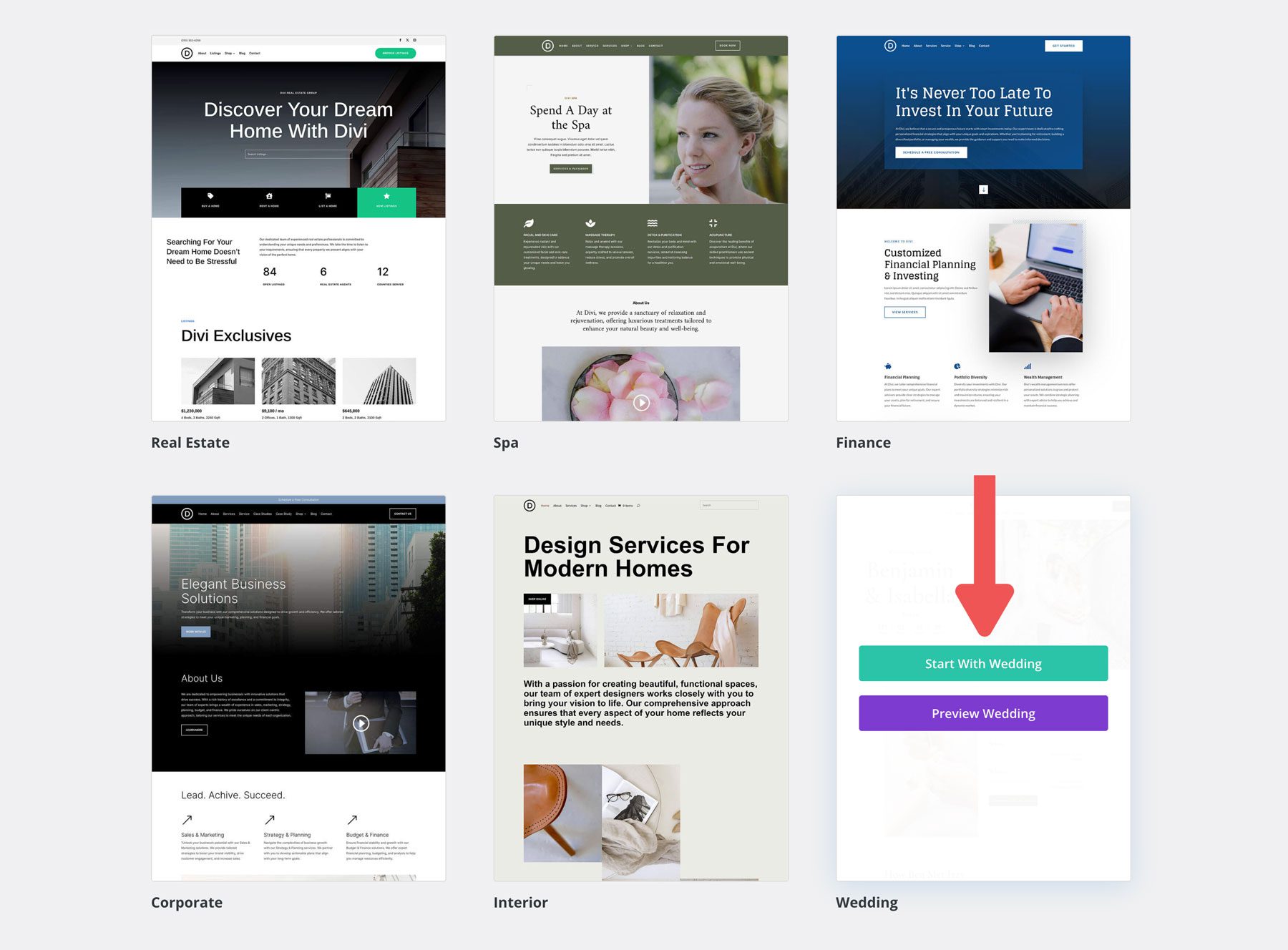Click the tag icon labeled Buy A Home

point(210,196)
